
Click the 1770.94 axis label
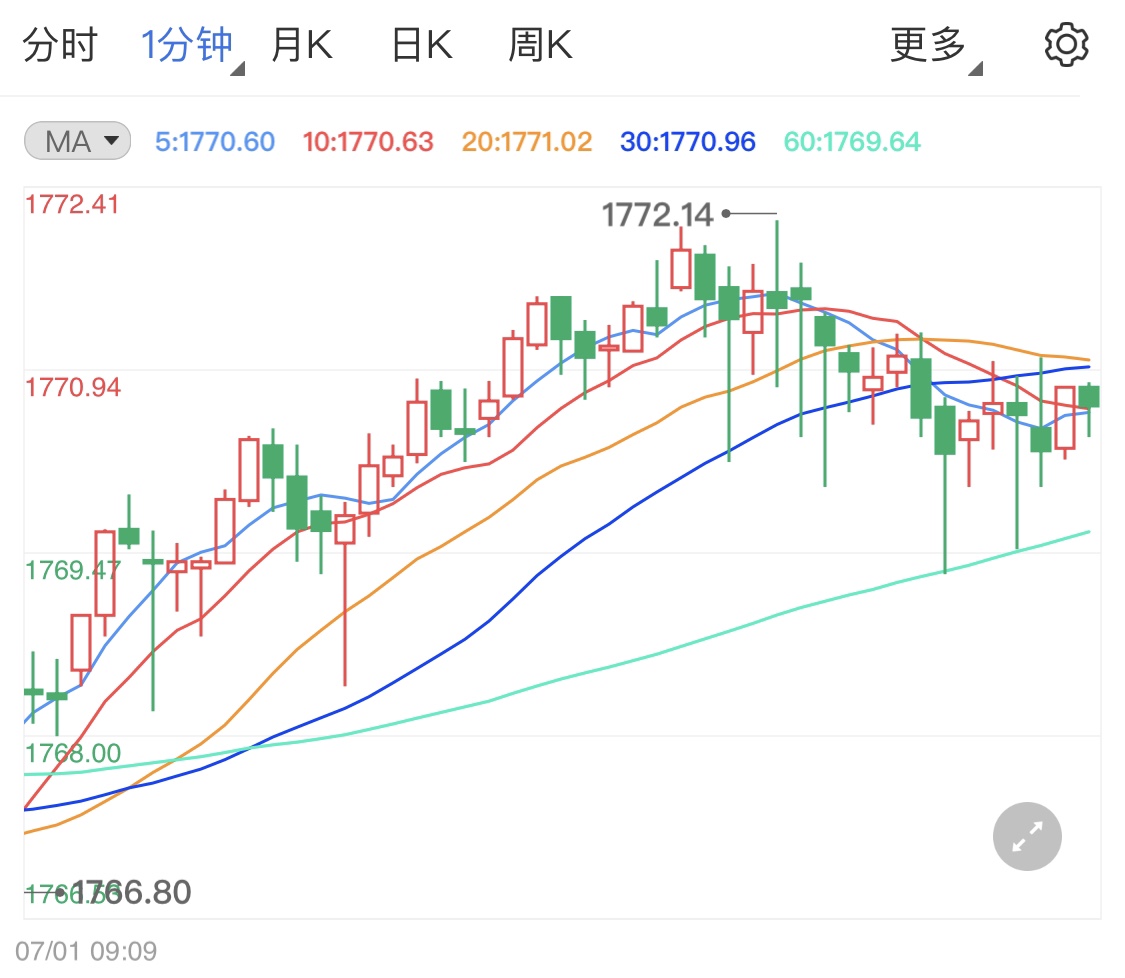coord(73,387)
